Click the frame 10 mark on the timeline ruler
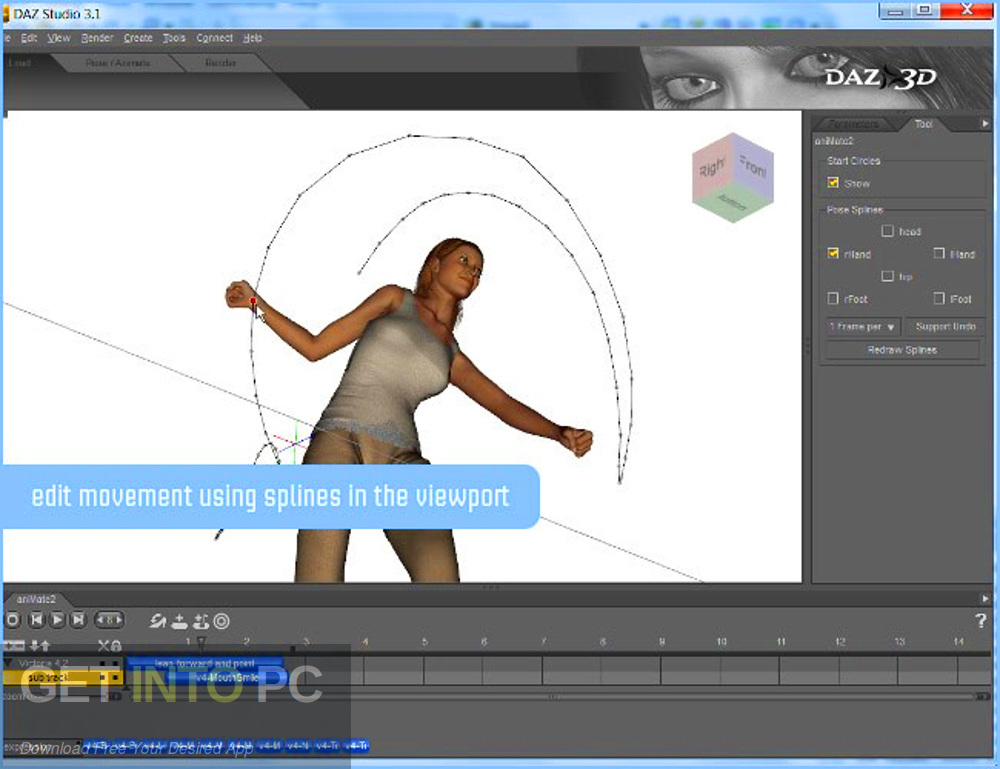The height and width of the screenshot is (769, 1000). (x=721, y=641)
